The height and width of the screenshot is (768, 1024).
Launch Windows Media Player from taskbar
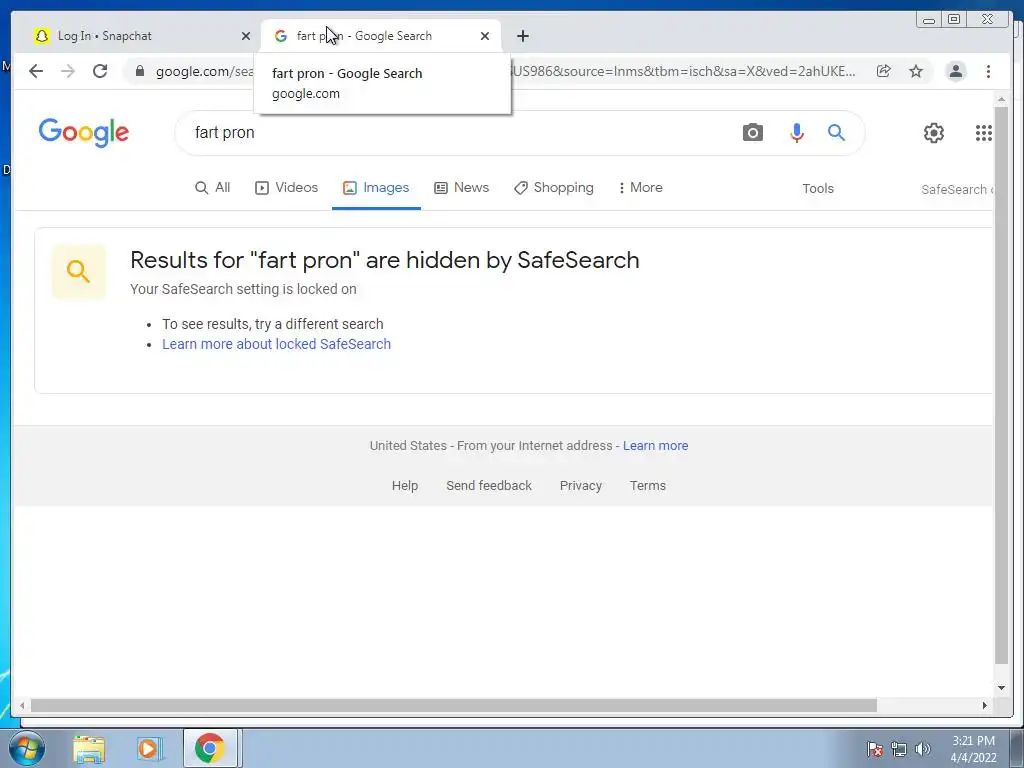coord(149,748)
